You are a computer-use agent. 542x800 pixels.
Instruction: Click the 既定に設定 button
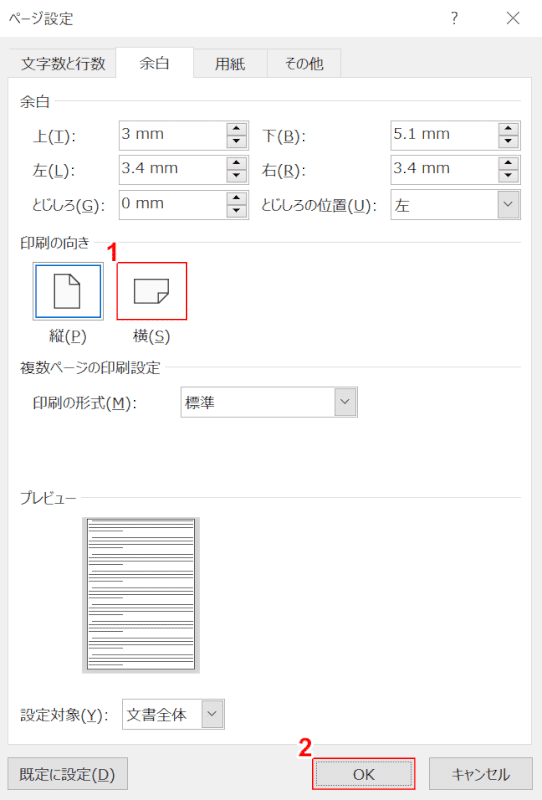click(x=68, y=774)
